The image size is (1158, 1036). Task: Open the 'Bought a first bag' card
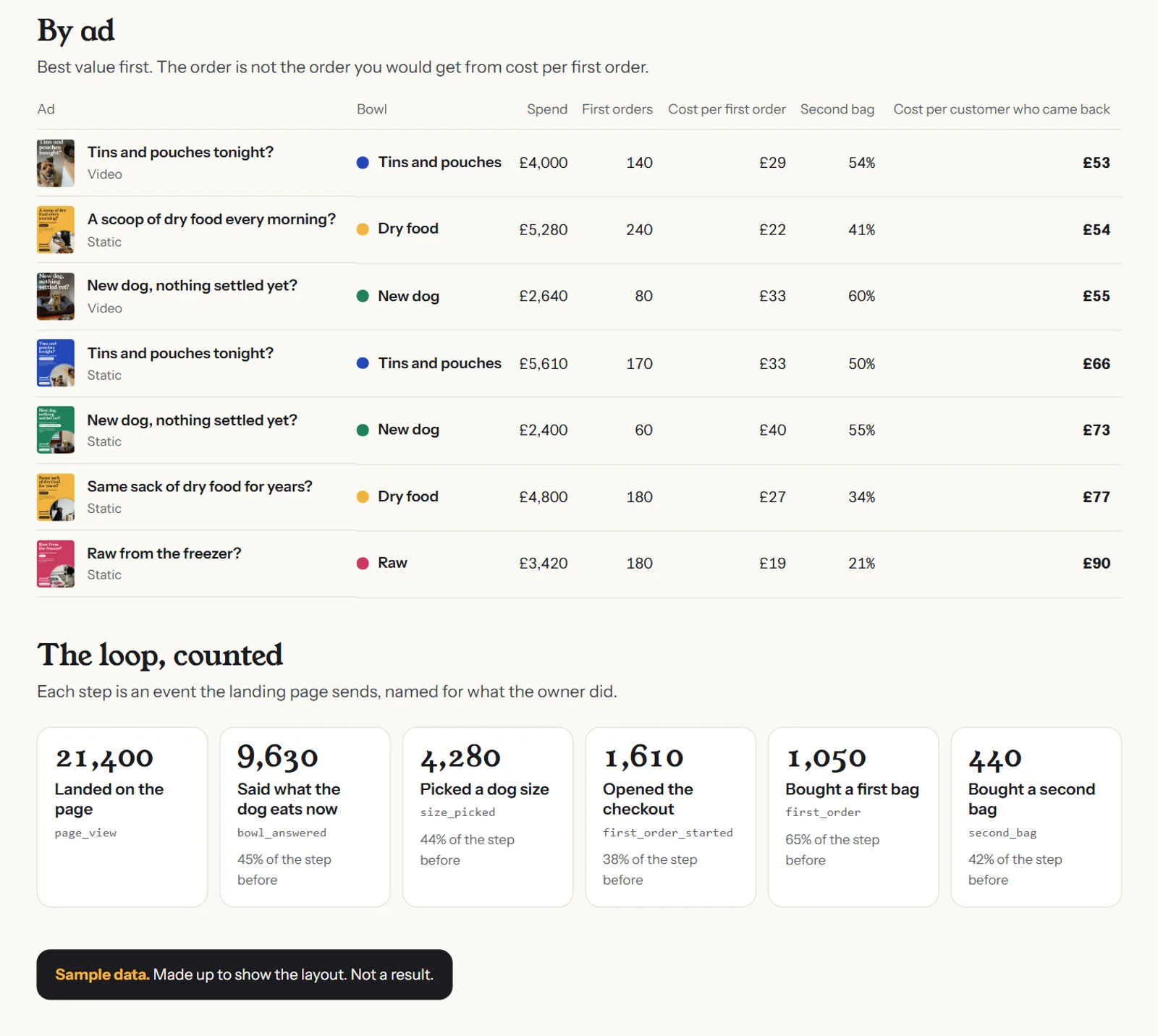[x=853, y=817]
